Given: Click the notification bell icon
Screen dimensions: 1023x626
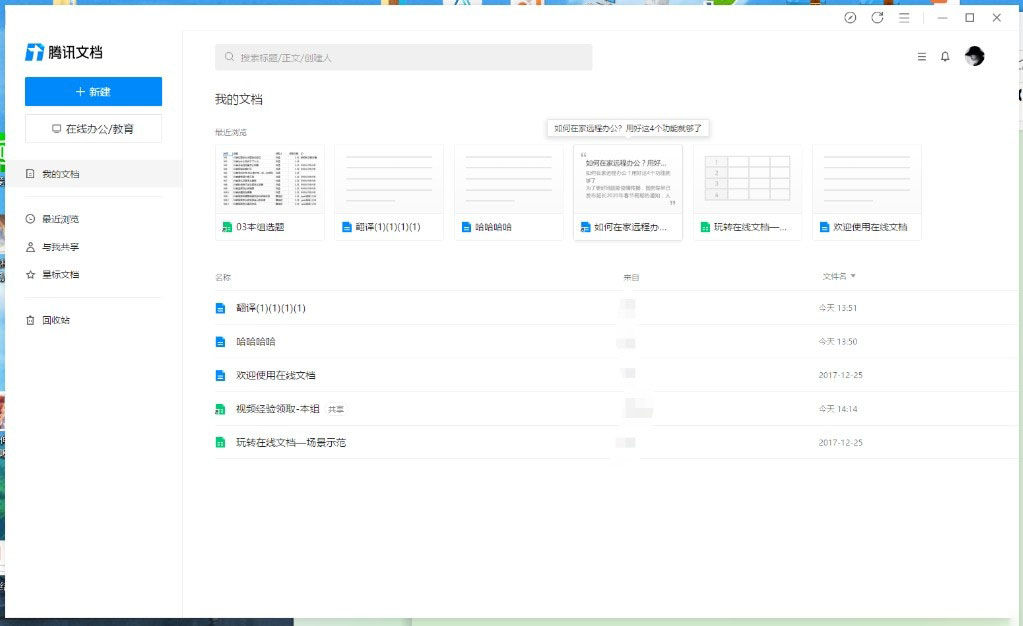Looking at the screenshot, I should point(945,57).
